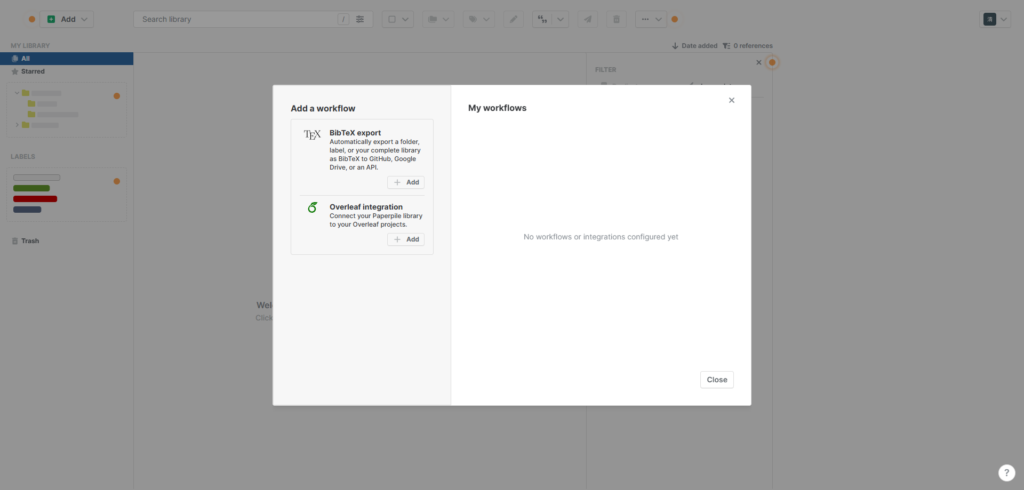Viewport: 1024px width, 490px height.
Task: Click into the Search library field
Action: (235, 19)
